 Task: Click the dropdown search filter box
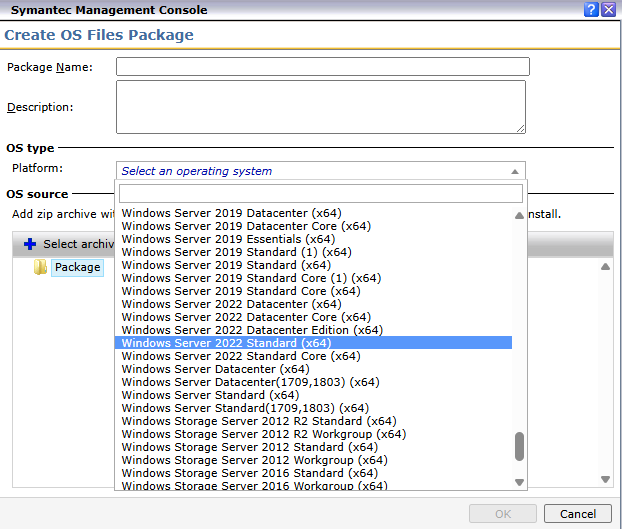point(321,194)
